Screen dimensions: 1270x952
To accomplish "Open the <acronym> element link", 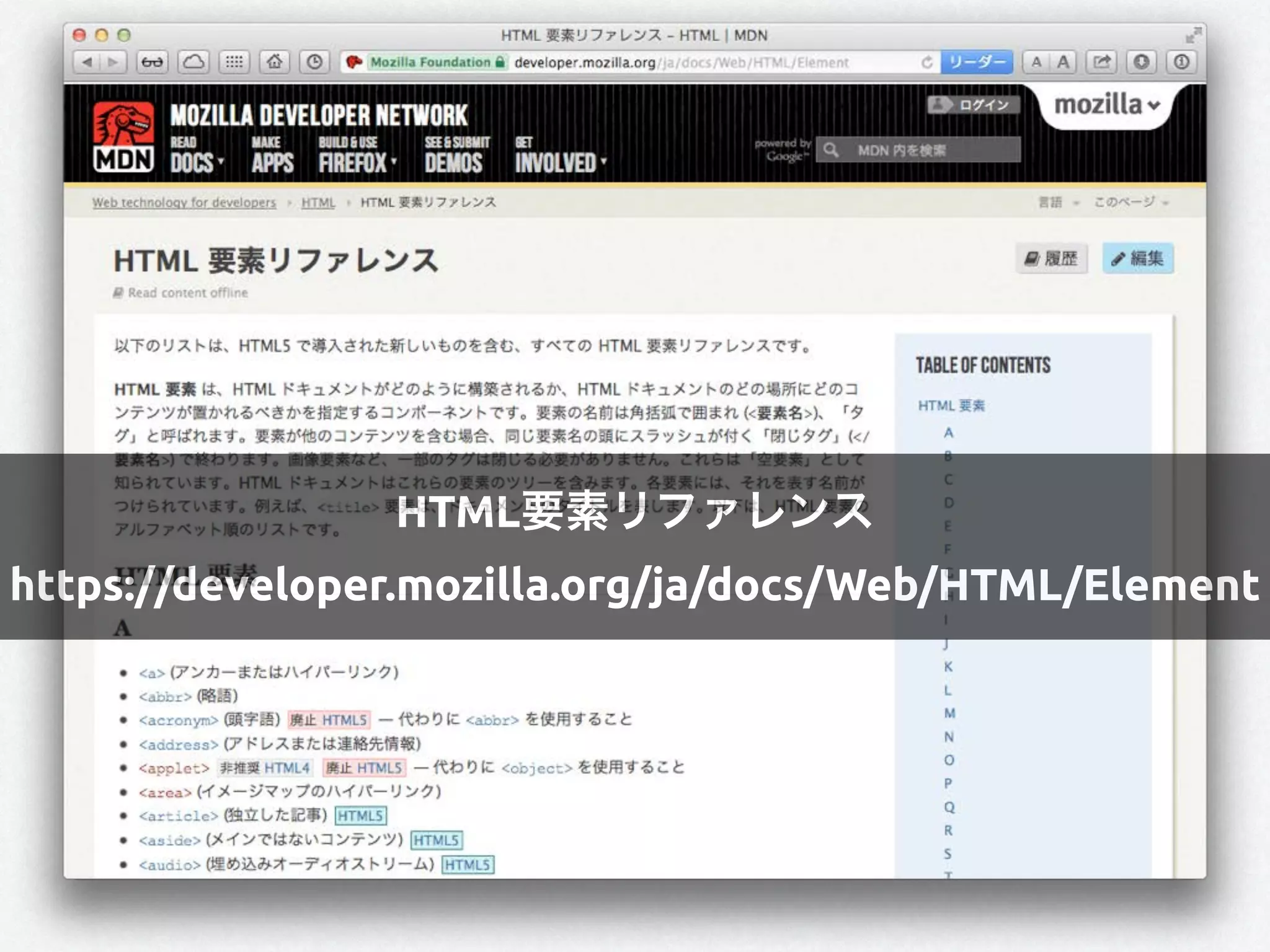I will tap(179, 720).
